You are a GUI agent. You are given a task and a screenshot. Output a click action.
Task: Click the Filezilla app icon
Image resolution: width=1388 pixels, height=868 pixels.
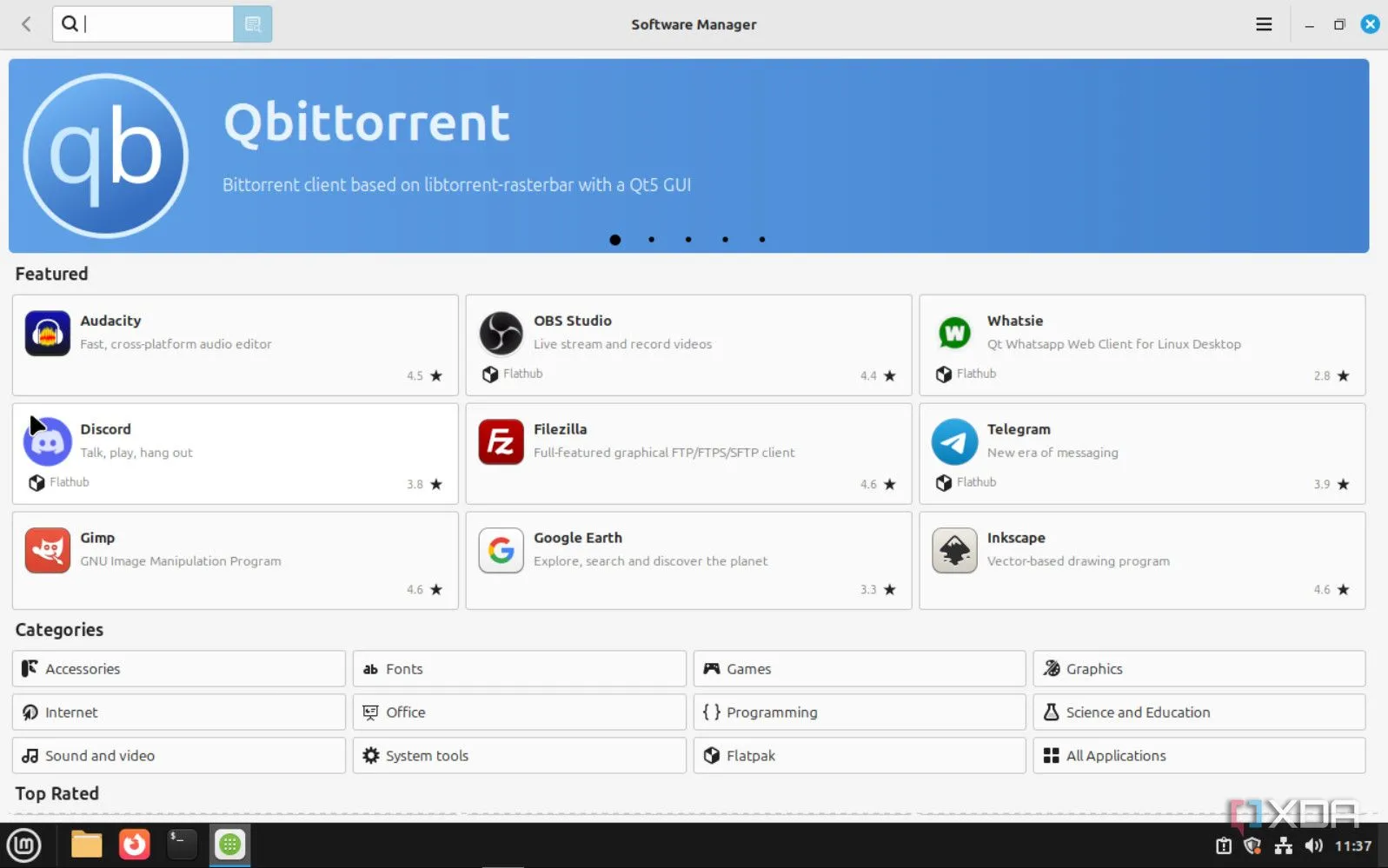coord(501,442)
